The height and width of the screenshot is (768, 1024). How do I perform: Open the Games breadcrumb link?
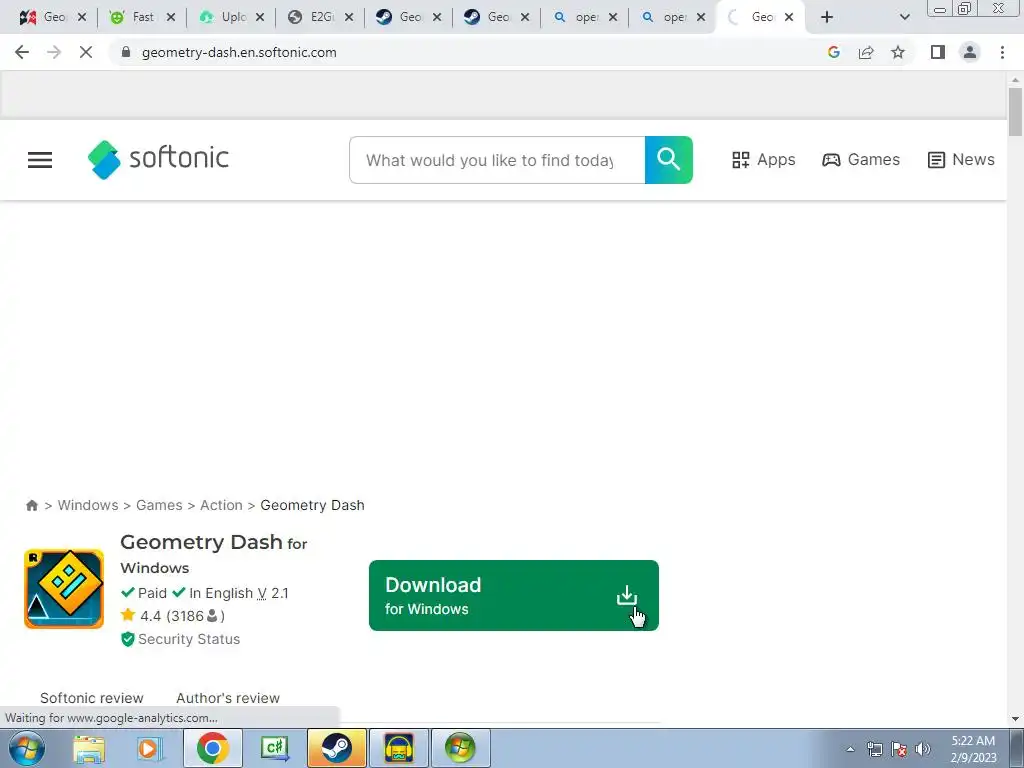click(x=159, y=505)
